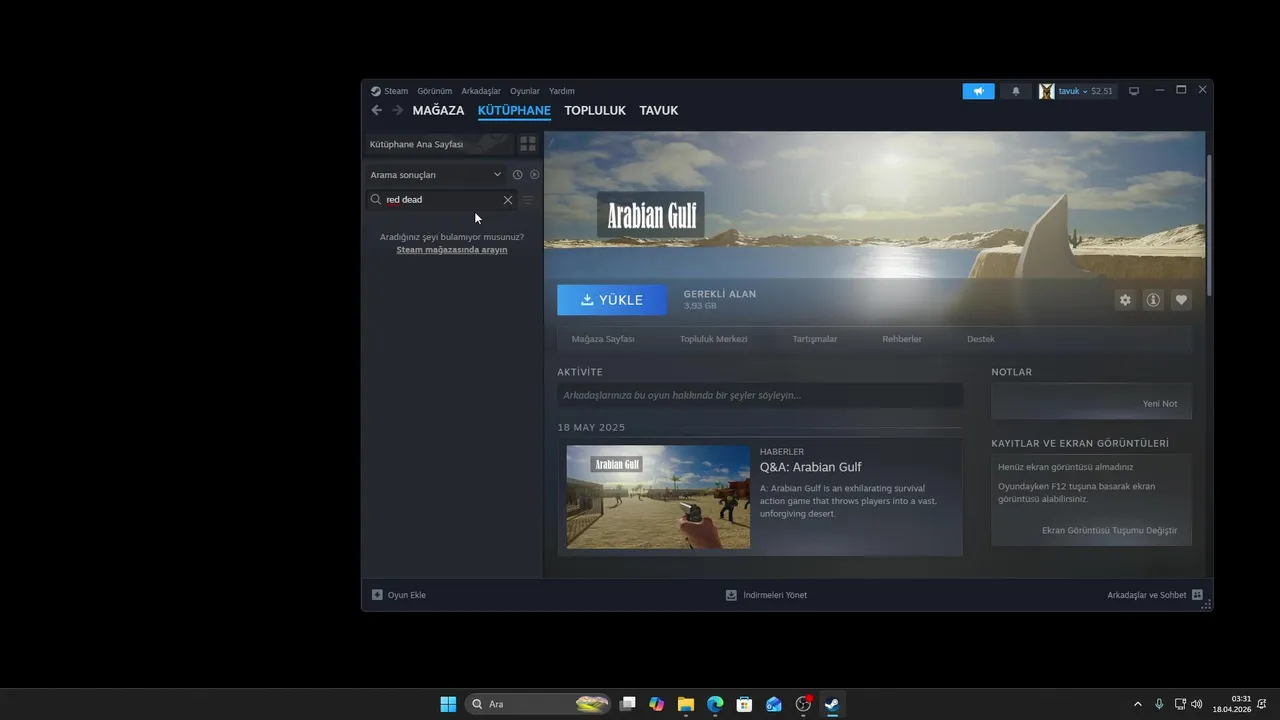The width and height of the screenshot is (1280, 720).
Task: Open the TAVUK profile tab
Action: 659,111
